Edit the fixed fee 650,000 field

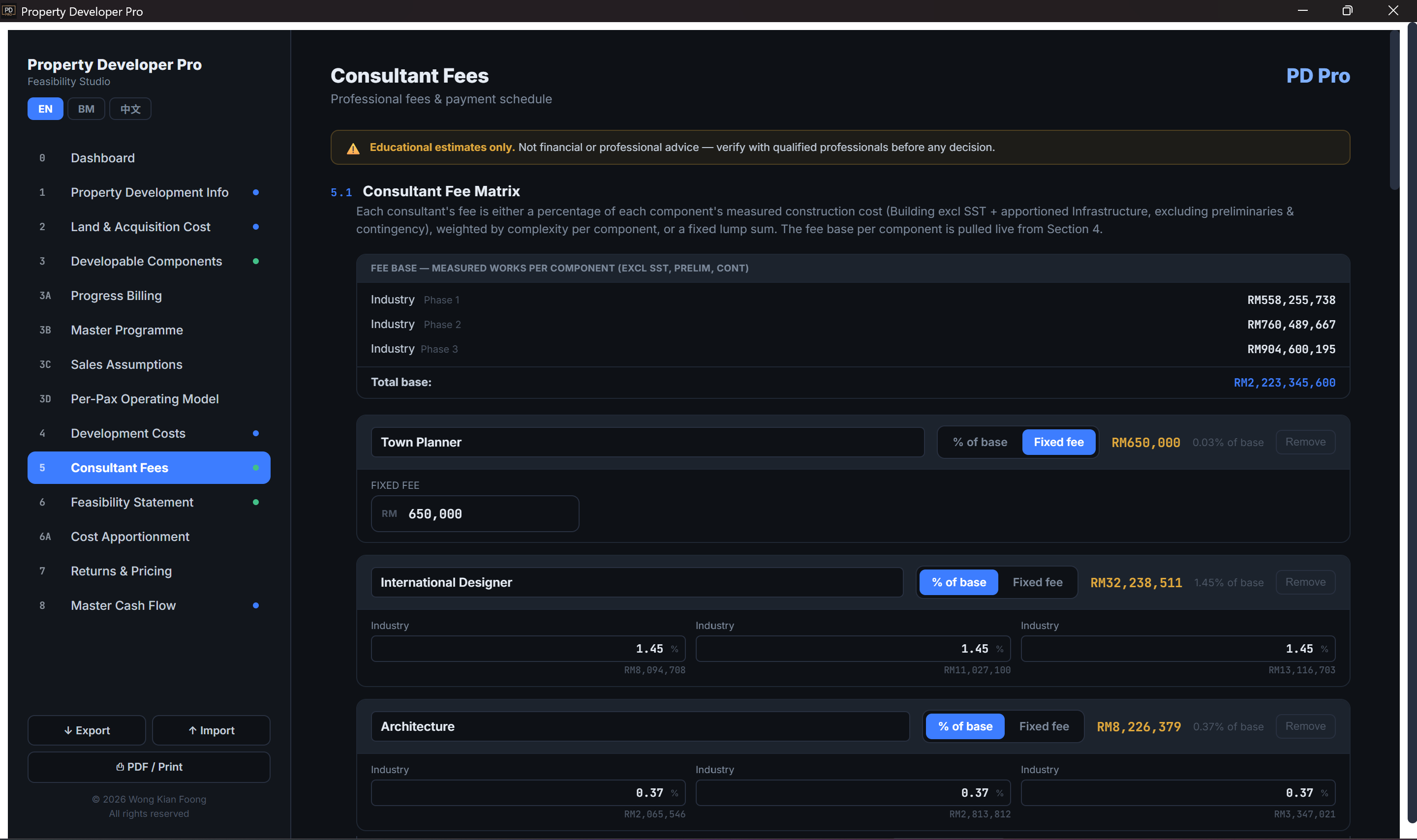pos(475,514)
